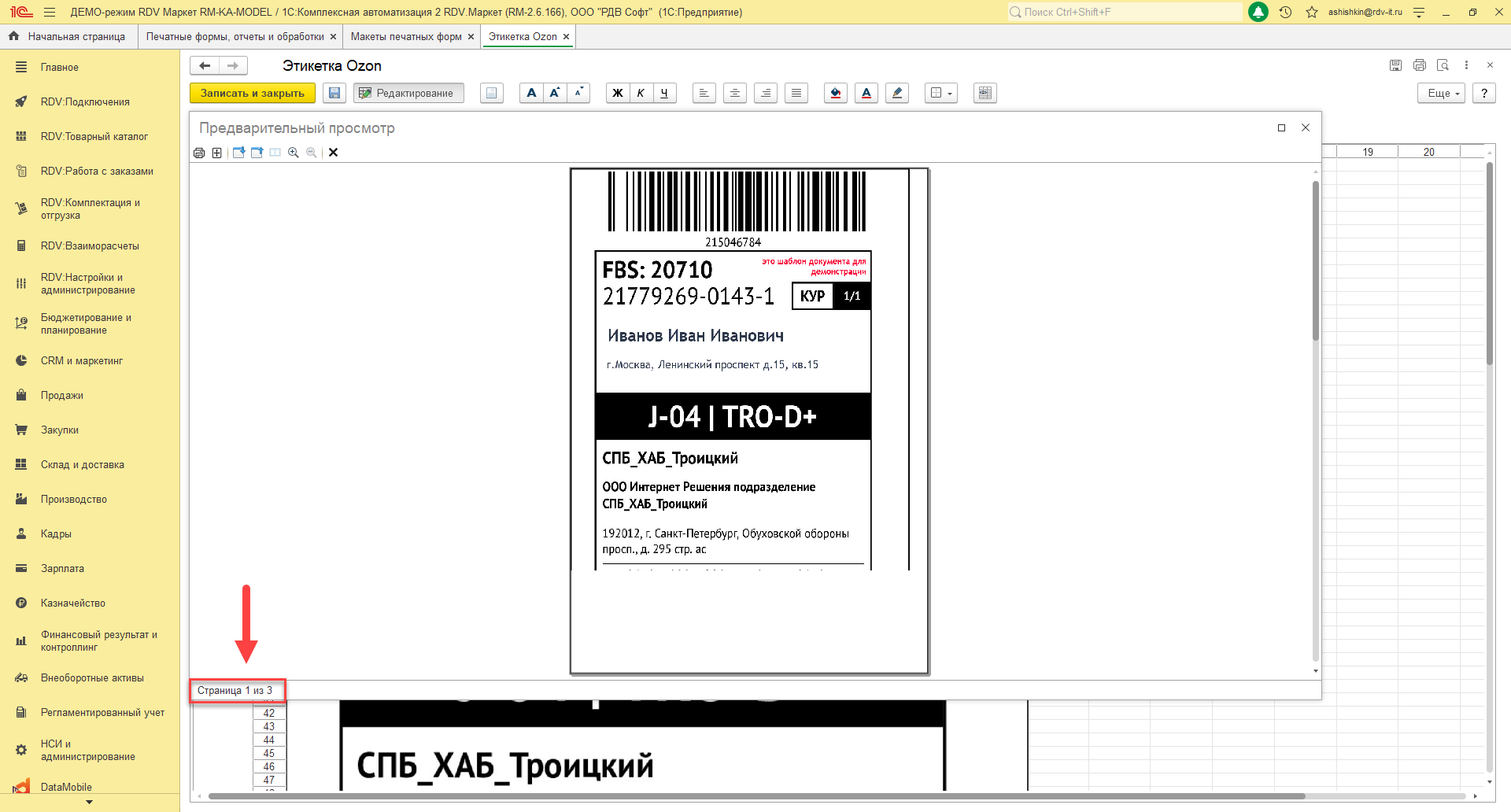Click the plain A font button
1511x812 pixels.
click(532, 93)
